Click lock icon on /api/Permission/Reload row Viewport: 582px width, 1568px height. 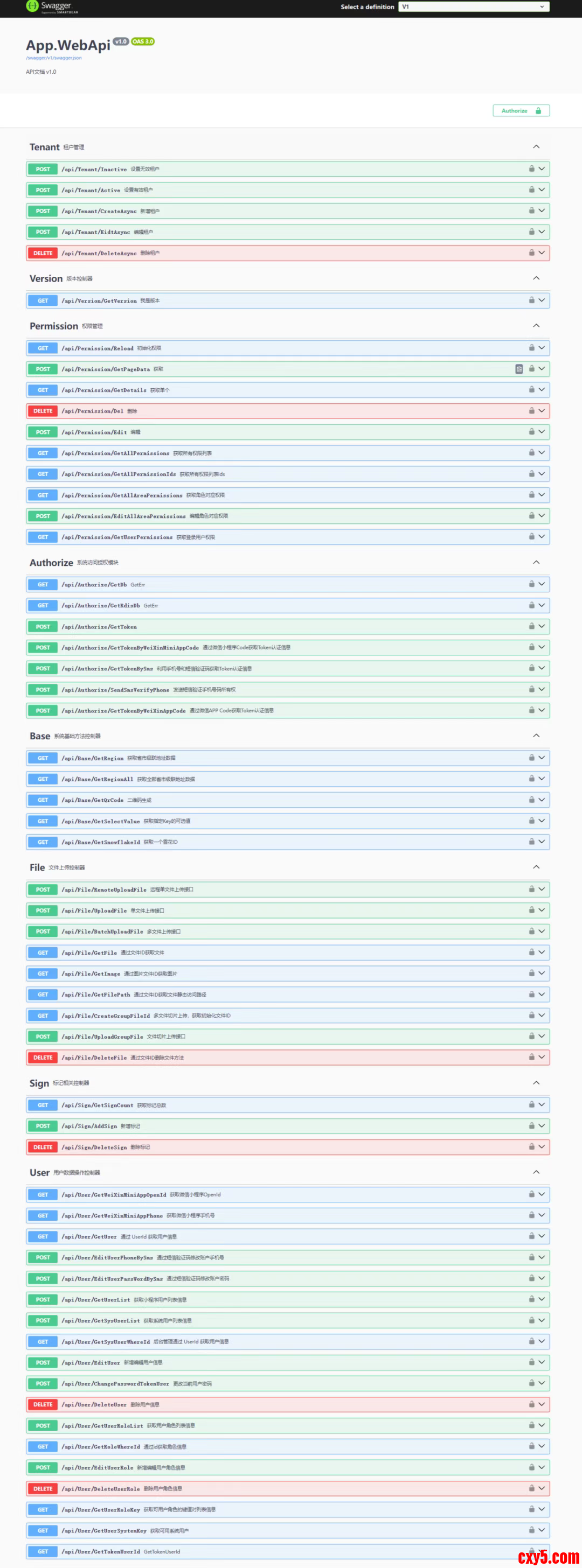[531, 347]
